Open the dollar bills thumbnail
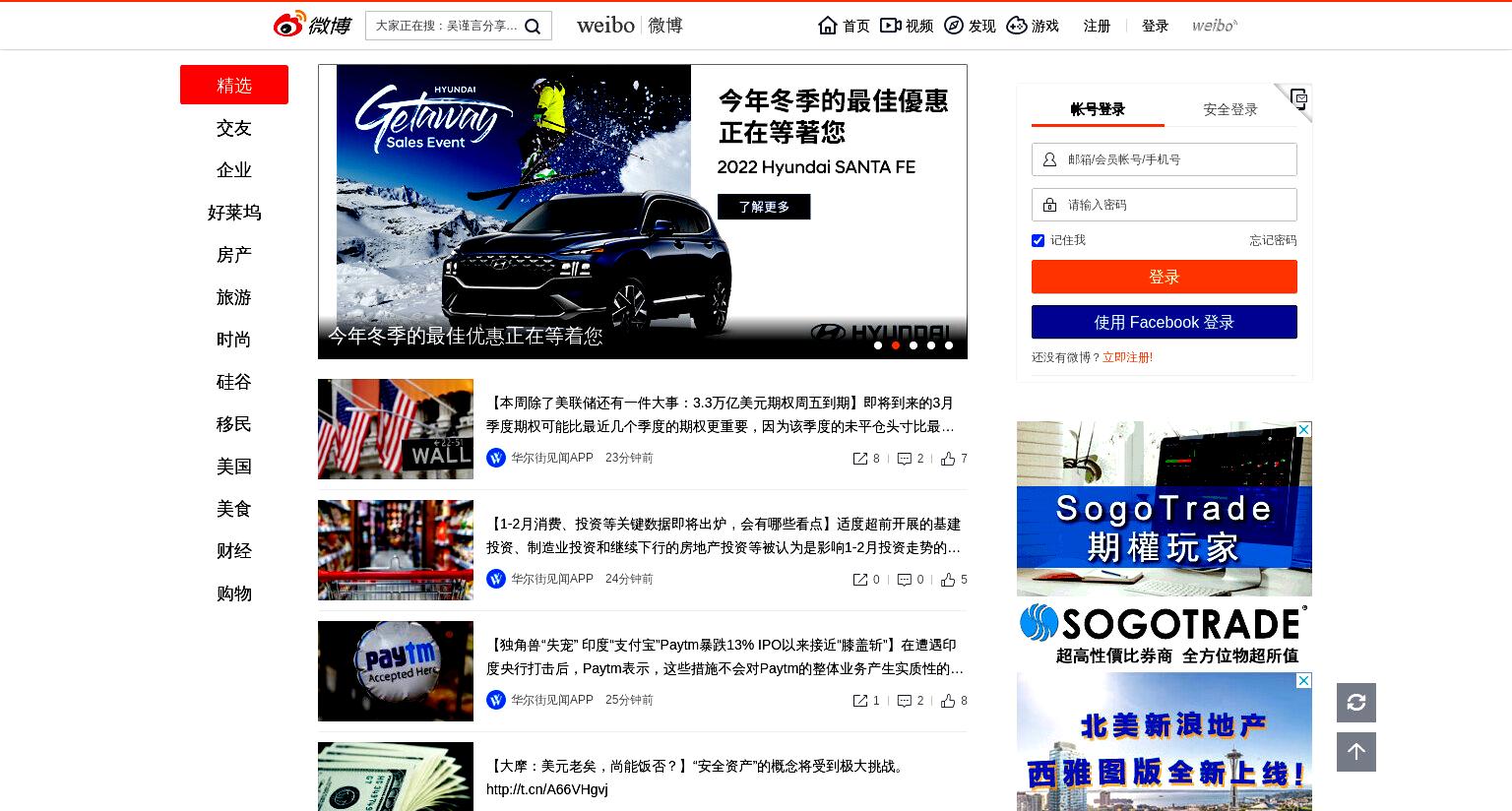1512x811 pixels. pyautogui.click(x=396, y=777)
